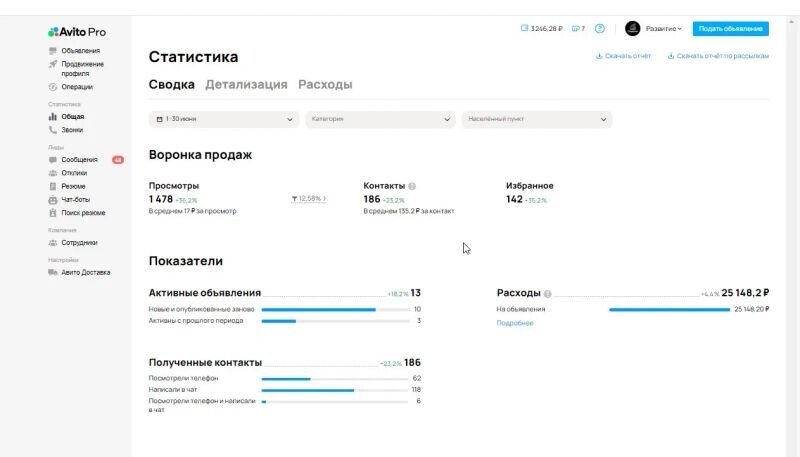This screenshot has height=457, width=800.
Task: Open the Чат-боты section
Action: (x=76, y=199)
